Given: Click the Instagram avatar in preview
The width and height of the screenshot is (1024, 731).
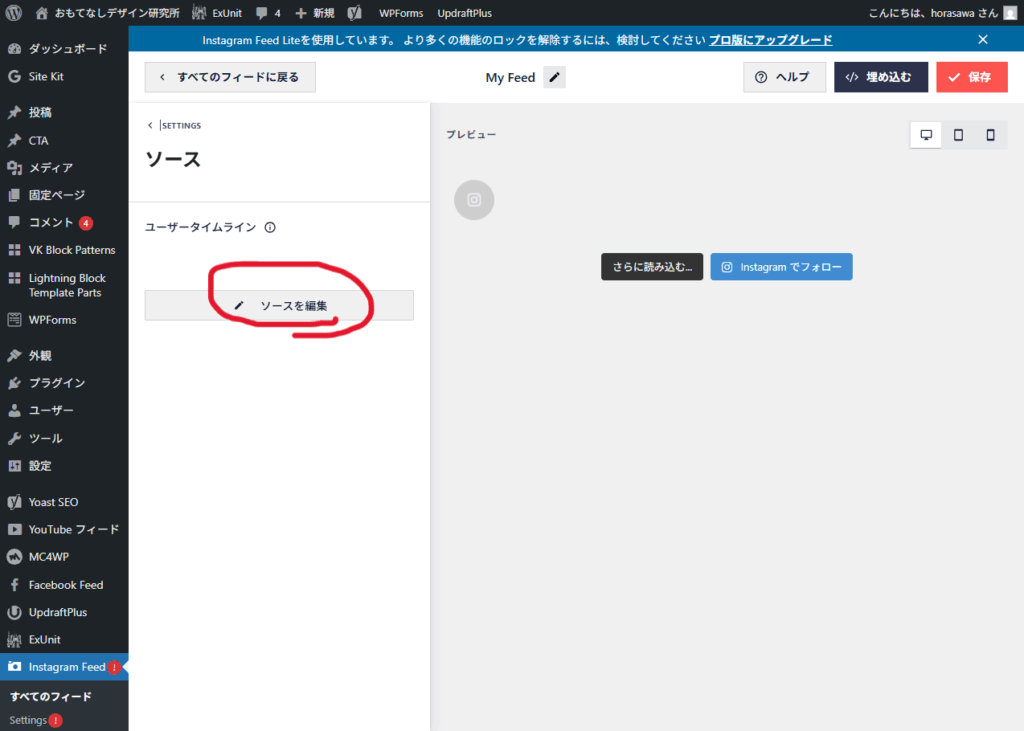Looking at the screenshot, I should [x=474, y=199].
